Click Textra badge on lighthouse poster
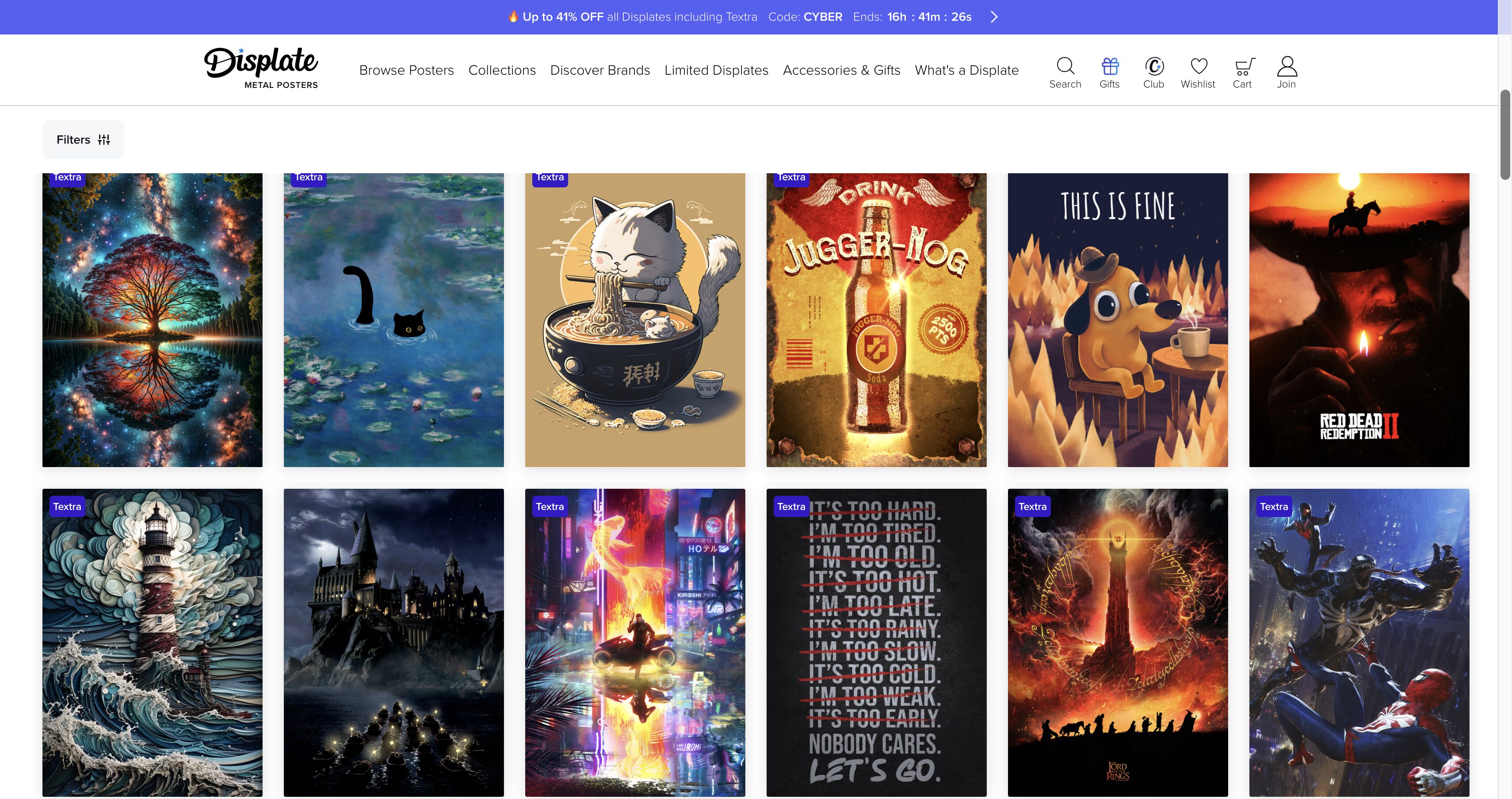The height and width of the screenshot is (799, 1512). point(67,506)
